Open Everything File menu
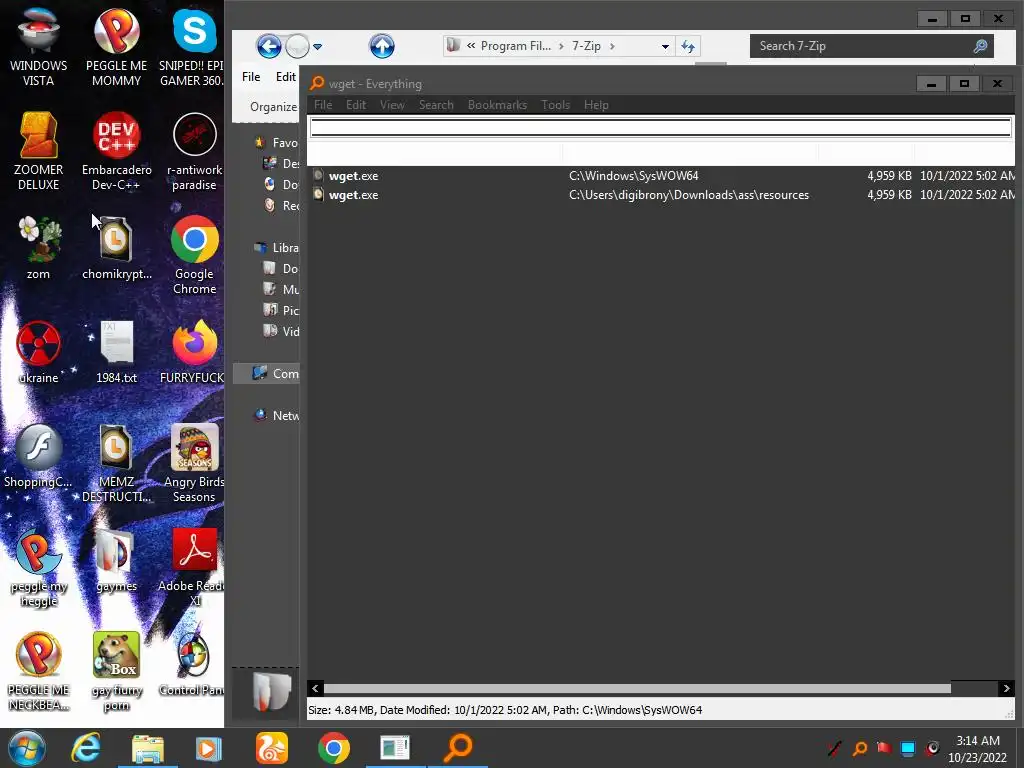Screen dimensions: 1024x768 323,104
